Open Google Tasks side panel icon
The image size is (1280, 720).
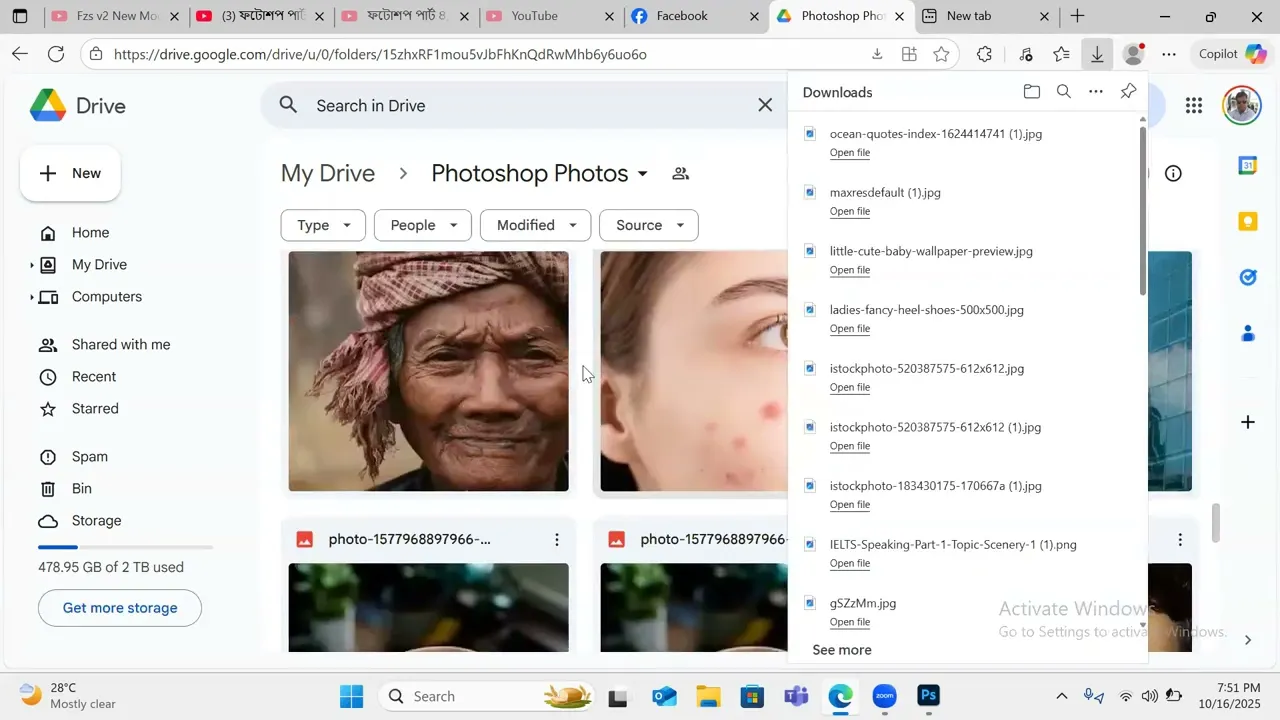pyautogui.click(x=1248, y=278)
